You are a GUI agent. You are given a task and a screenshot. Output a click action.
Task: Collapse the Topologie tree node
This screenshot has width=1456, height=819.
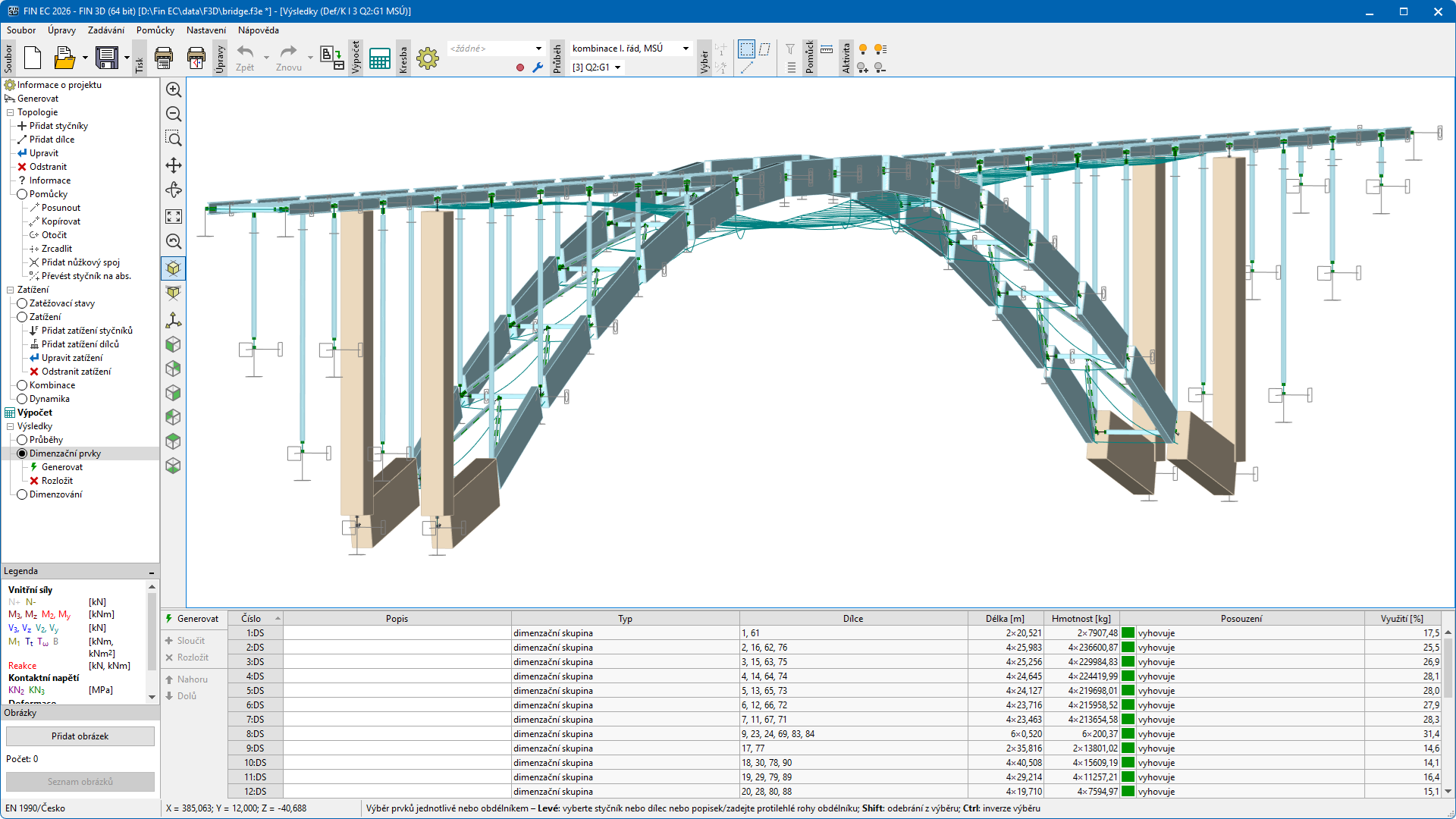pyautogui.click(x=11, y=112)
